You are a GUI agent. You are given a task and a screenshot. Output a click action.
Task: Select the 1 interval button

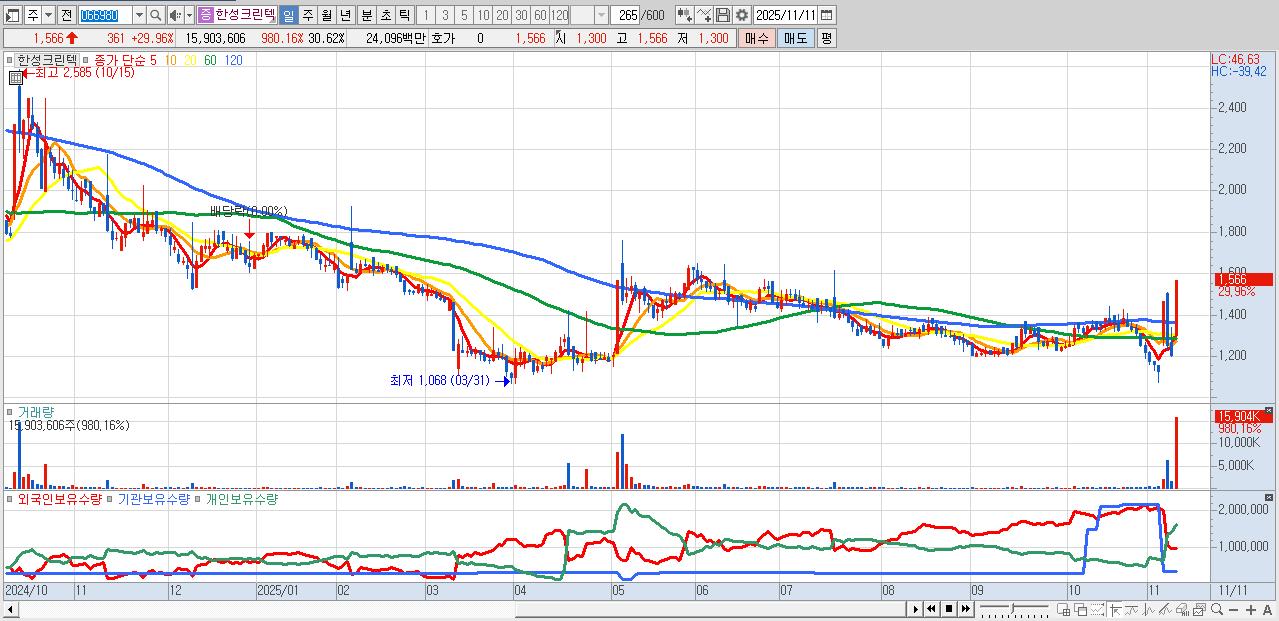[x=425, y=15]
